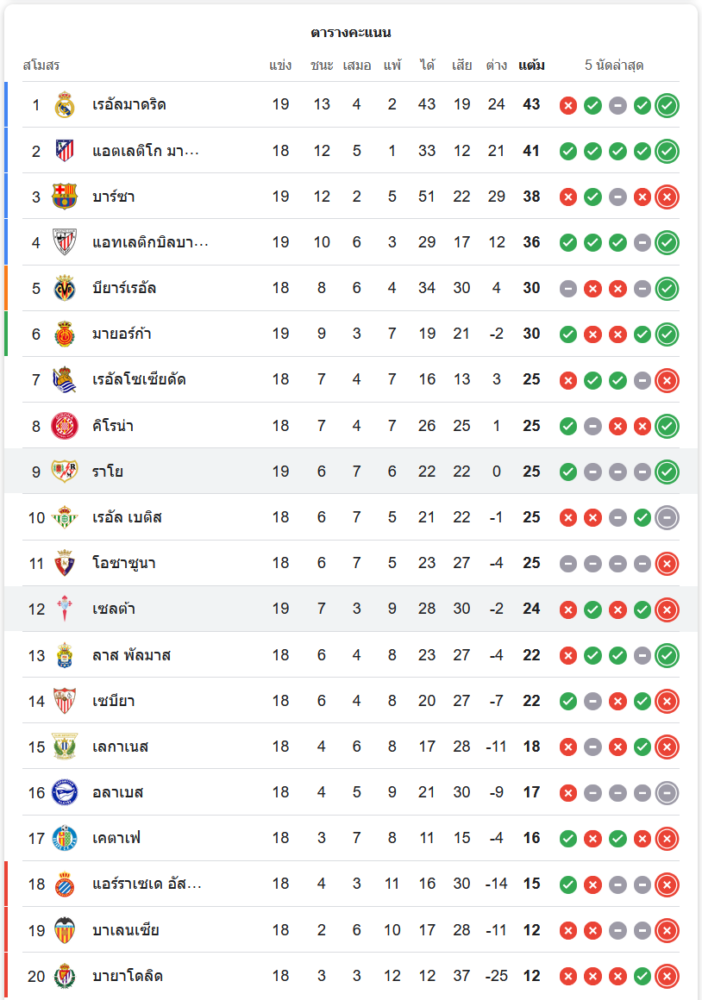Click the ชนะ wins column header
The width and height of the screenshot is (702, 1000).
(321, 66)
